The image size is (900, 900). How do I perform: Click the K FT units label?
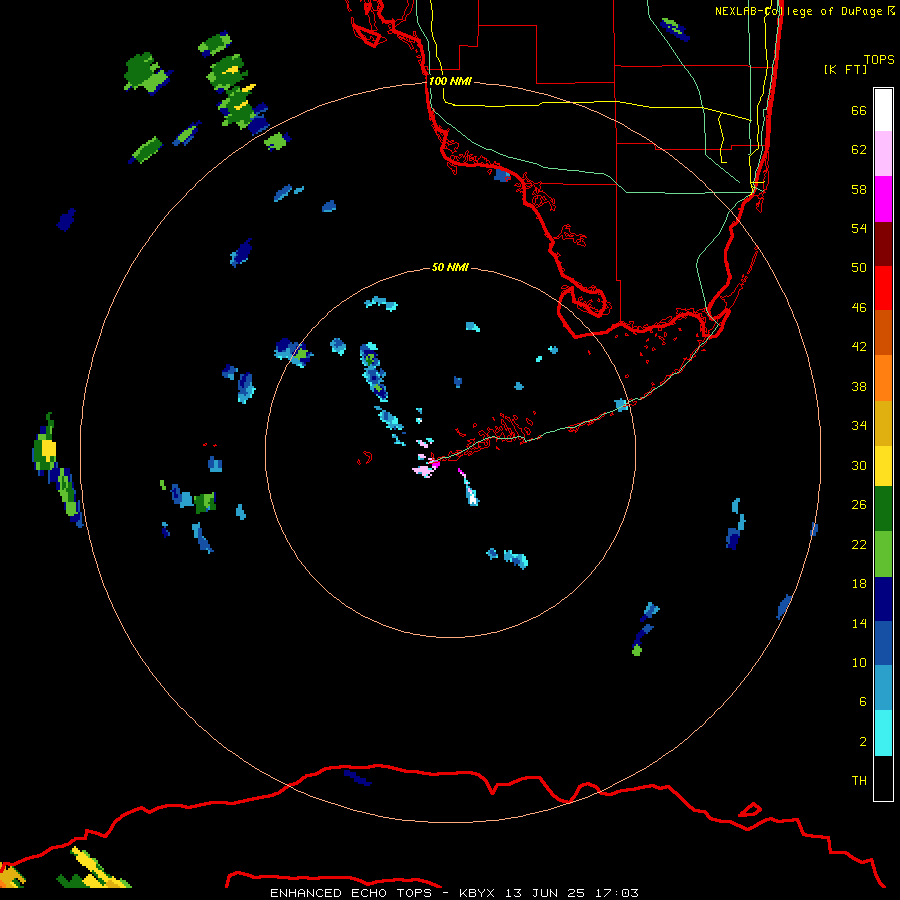click(845, 69)
